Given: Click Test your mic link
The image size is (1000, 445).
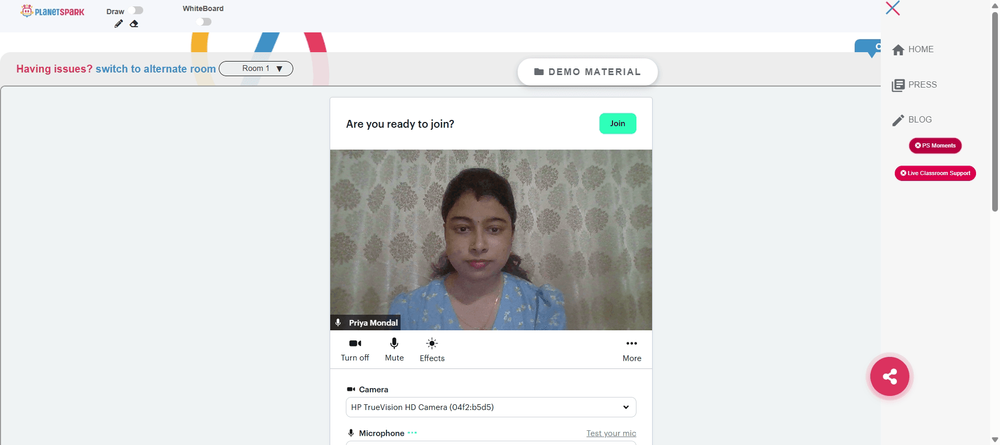Looking at the screenshot, I should 611,434.
